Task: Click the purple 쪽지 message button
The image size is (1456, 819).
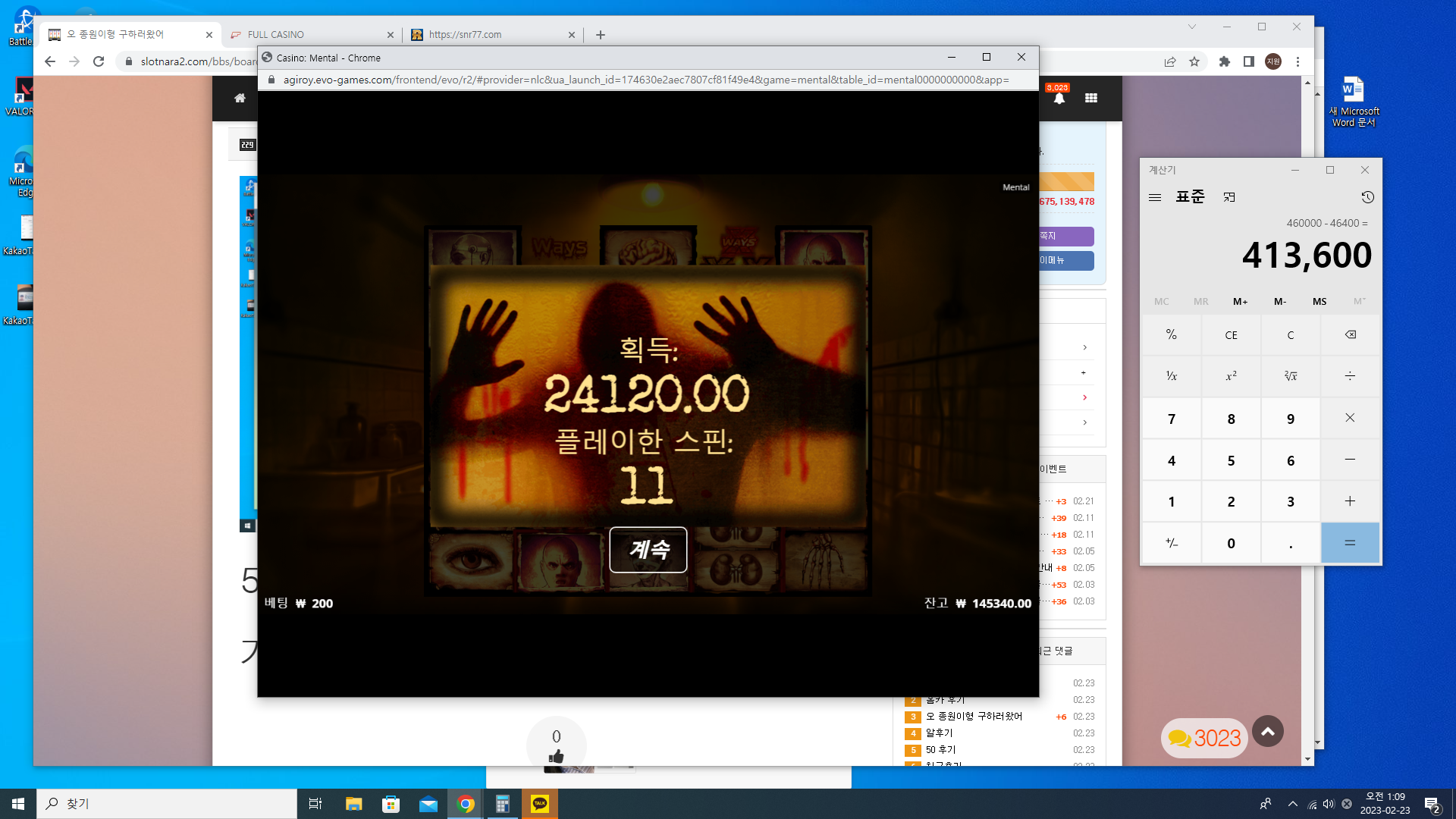Action: click(1066, 237)
